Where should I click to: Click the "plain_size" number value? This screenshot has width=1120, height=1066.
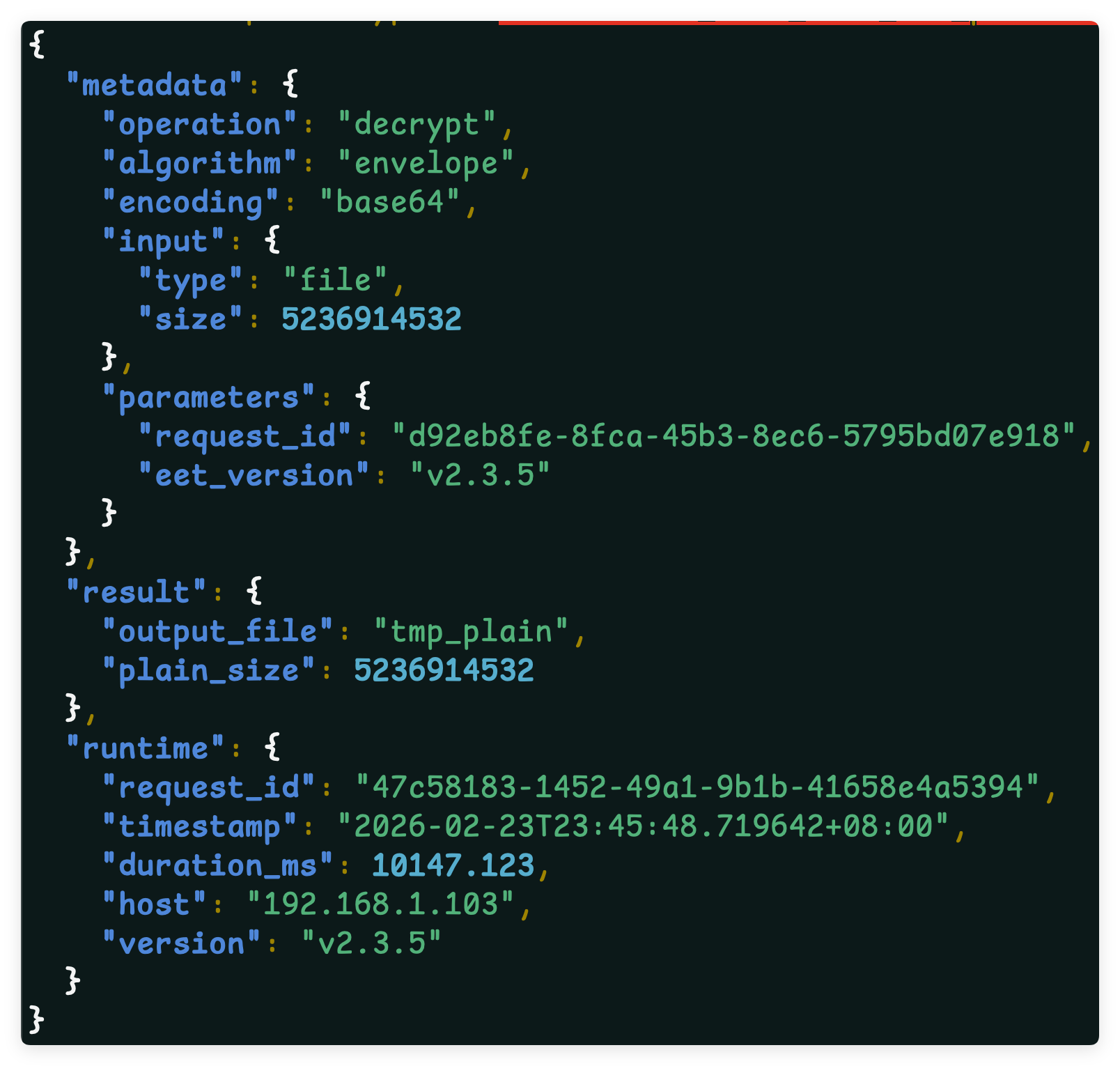coord(444,671)
